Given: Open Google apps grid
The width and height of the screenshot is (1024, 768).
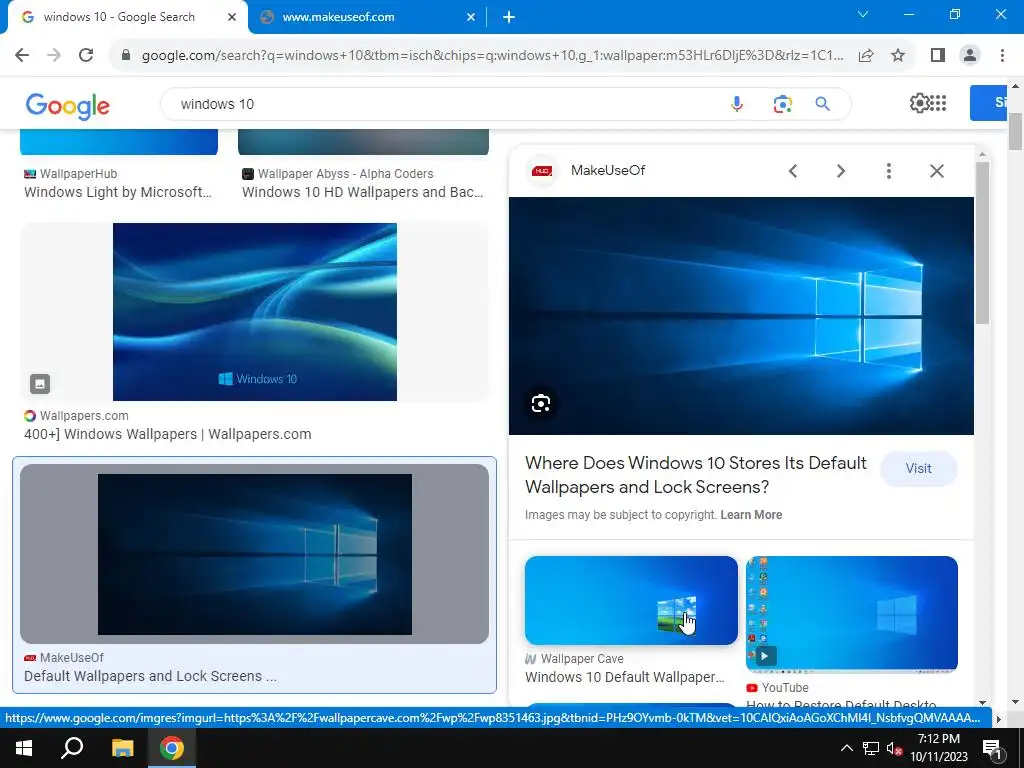Looking at the screenshot, I should click(x=938, y=103).
